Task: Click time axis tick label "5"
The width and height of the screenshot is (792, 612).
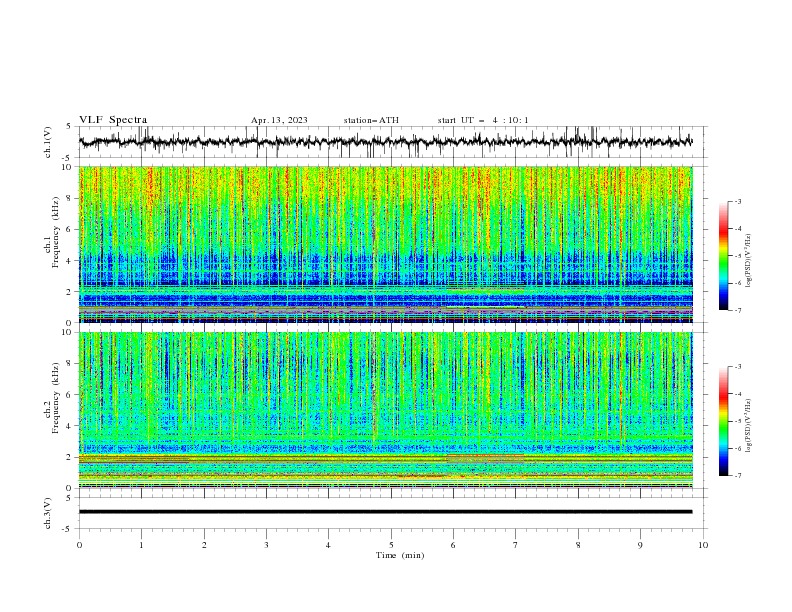Action: click(x=391, y=545)
